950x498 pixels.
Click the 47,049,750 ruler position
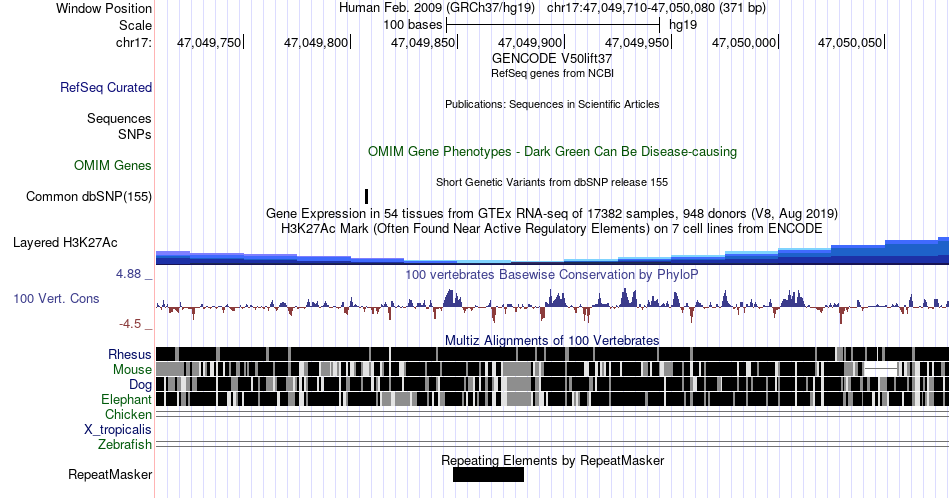pos(209,42)
